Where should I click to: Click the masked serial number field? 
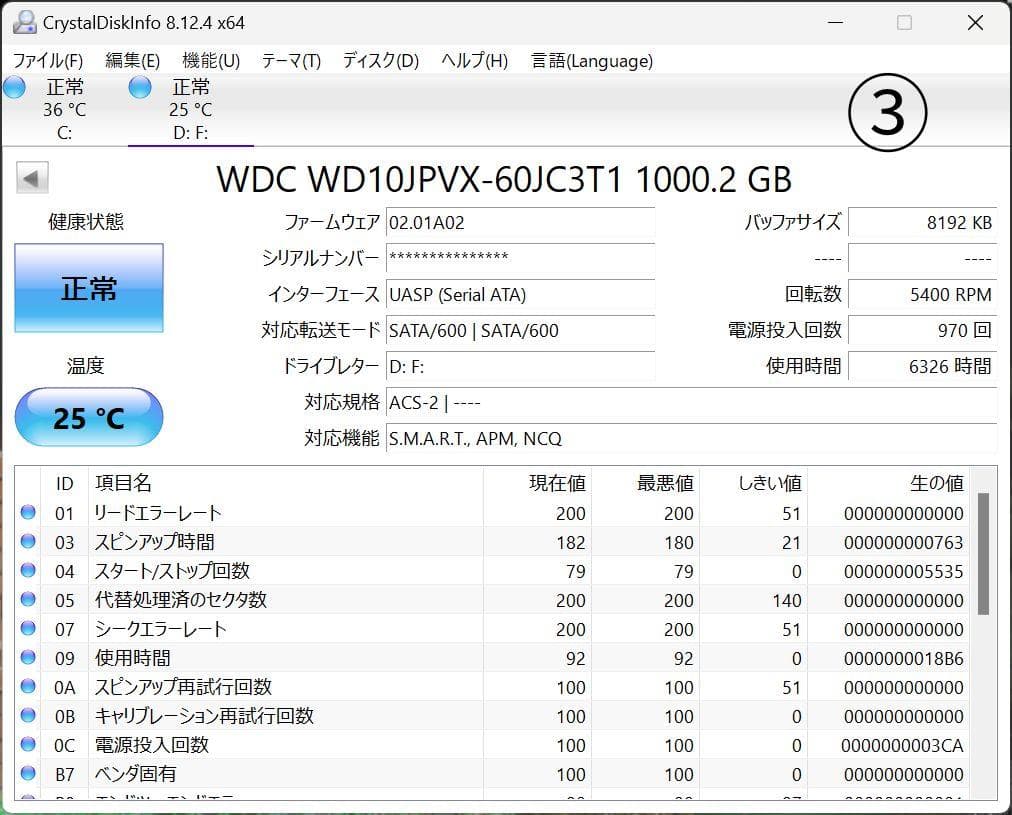(520, 258)
